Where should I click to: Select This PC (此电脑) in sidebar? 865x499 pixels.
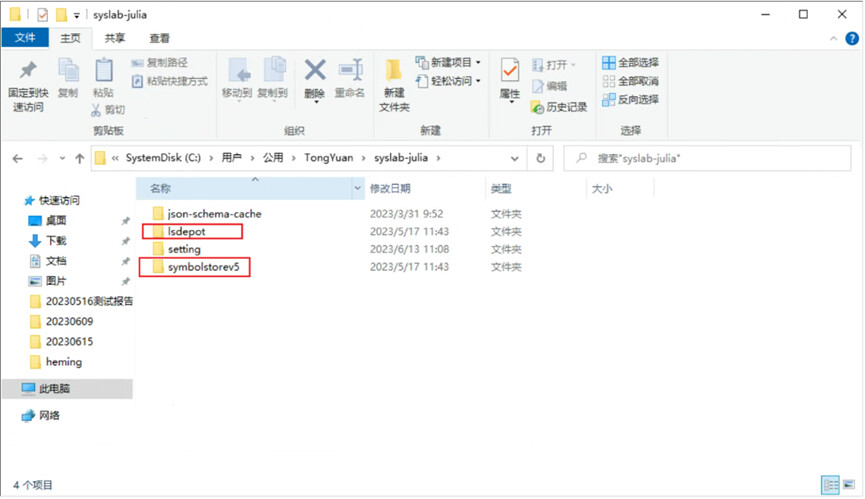pyautogui.click(x=54, y=389)
